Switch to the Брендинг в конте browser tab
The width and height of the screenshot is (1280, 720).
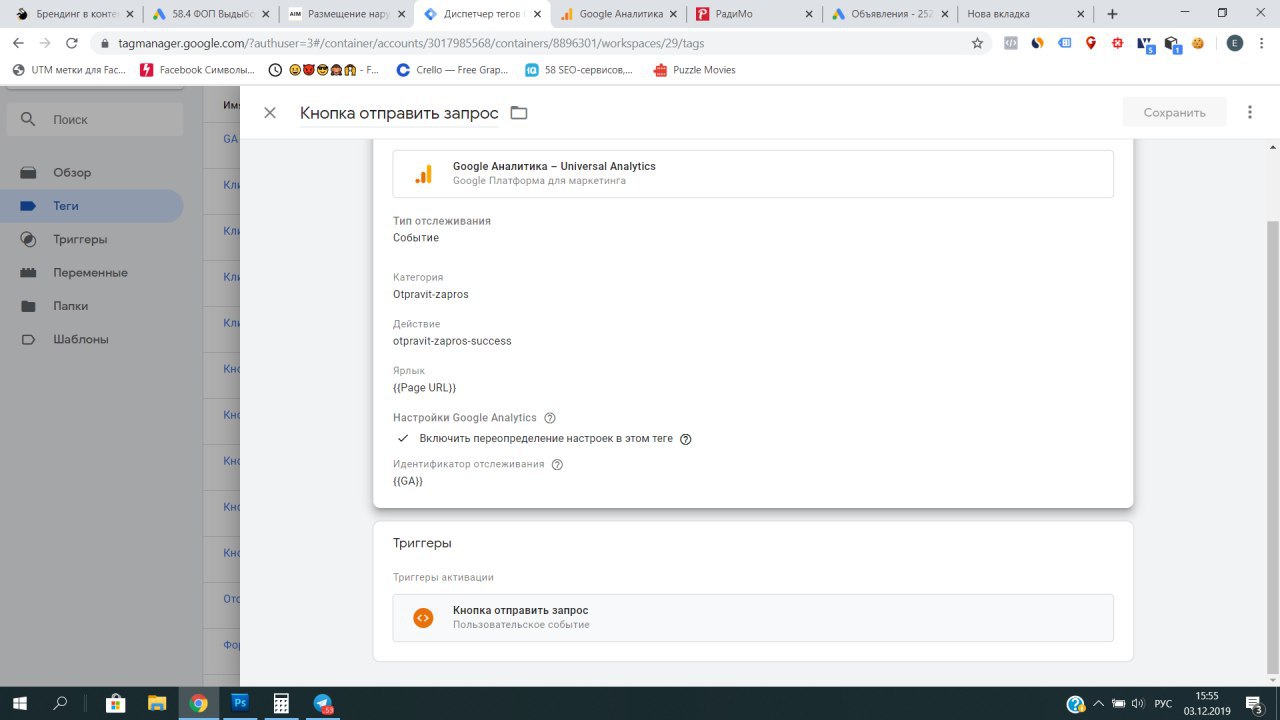coord(74,14)
